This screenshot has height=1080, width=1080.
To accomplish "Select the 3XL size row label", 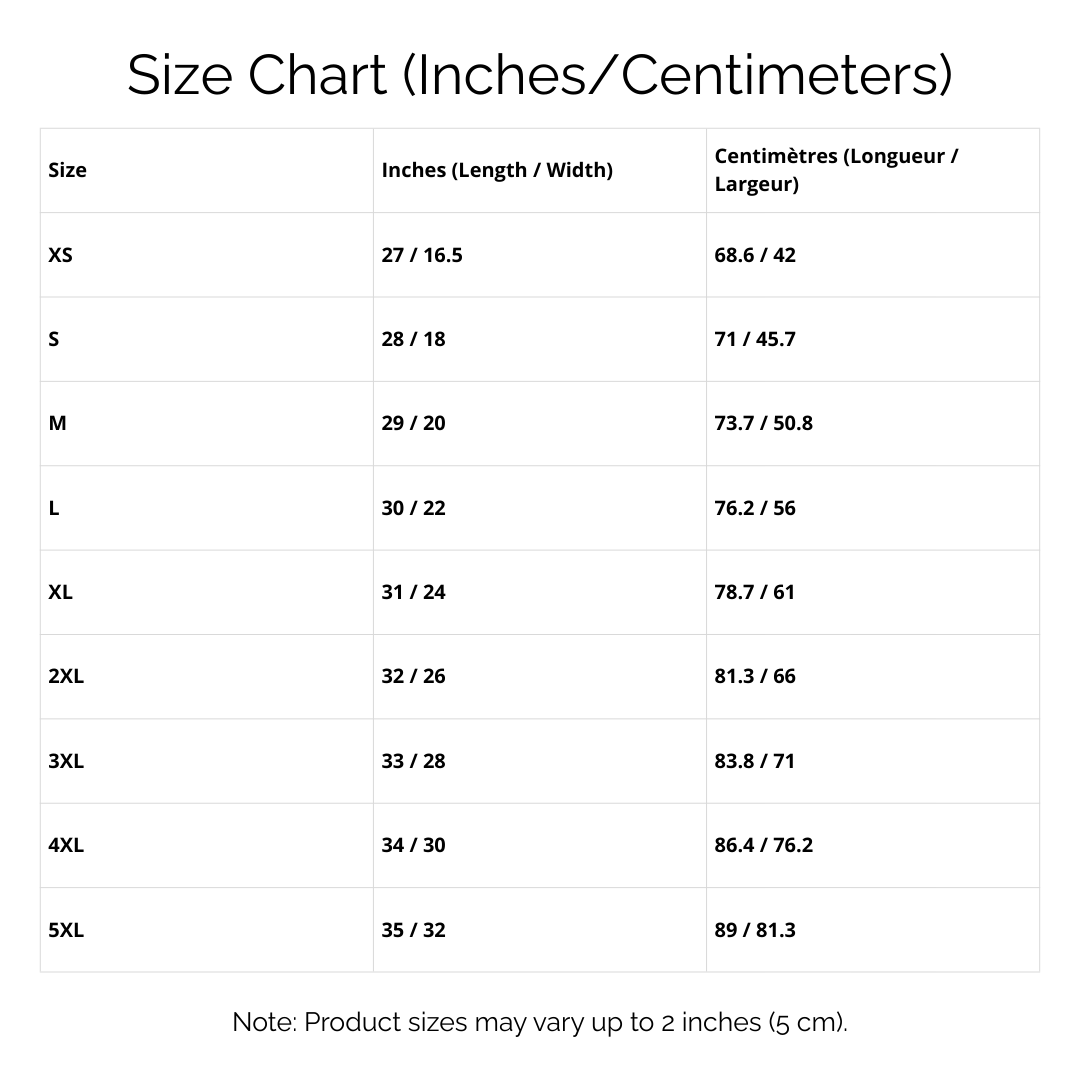I will coord(66,761).
